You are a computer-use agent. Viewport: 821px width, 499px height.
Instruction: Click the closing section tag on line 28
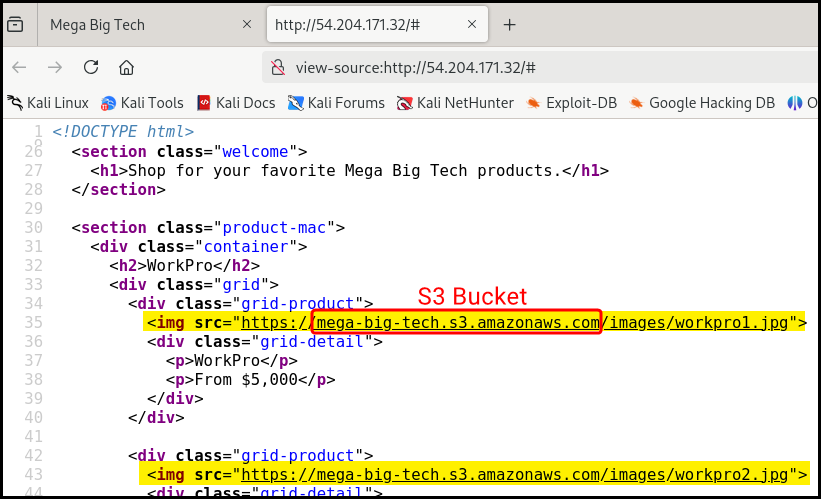click(118, 190)
